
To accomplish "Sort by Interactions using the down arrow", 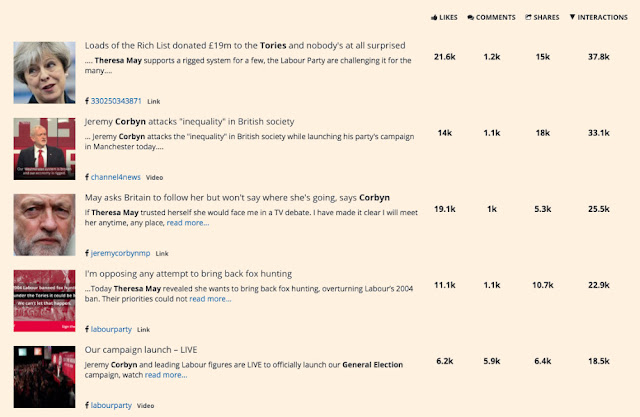I will pyautogui.click(x=572, y=18).
